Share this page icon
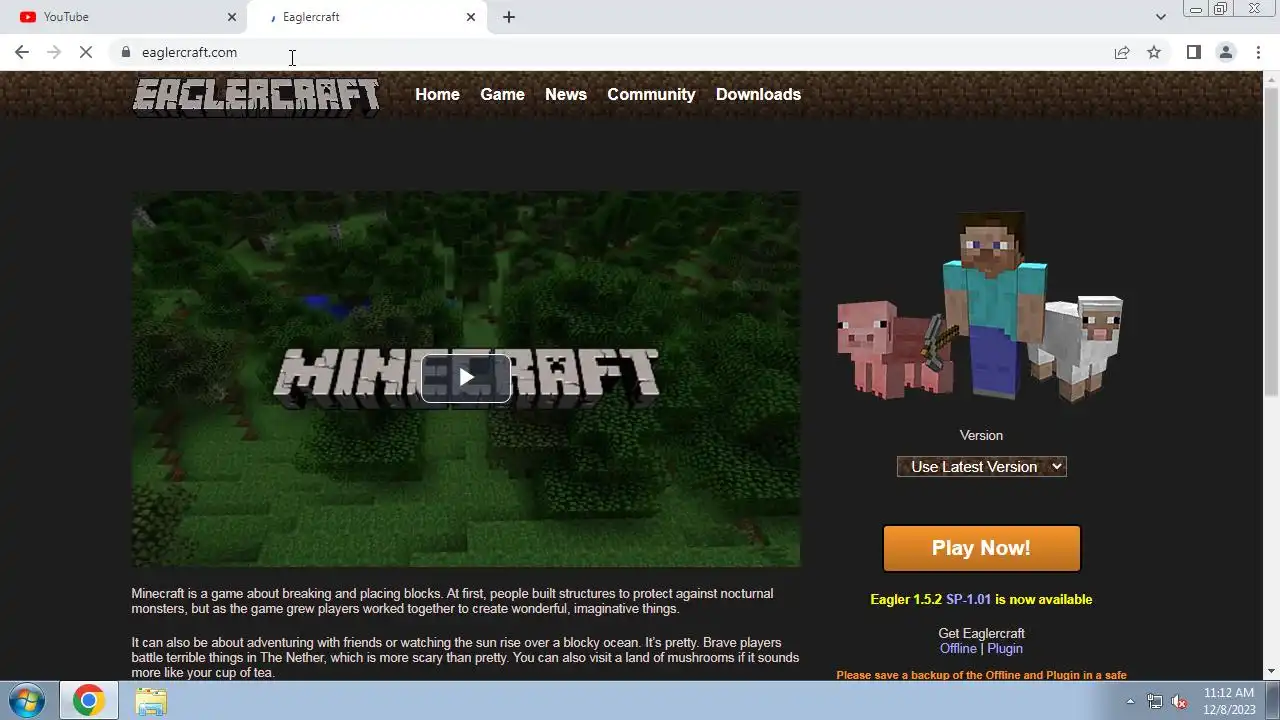 (1122, 52)
